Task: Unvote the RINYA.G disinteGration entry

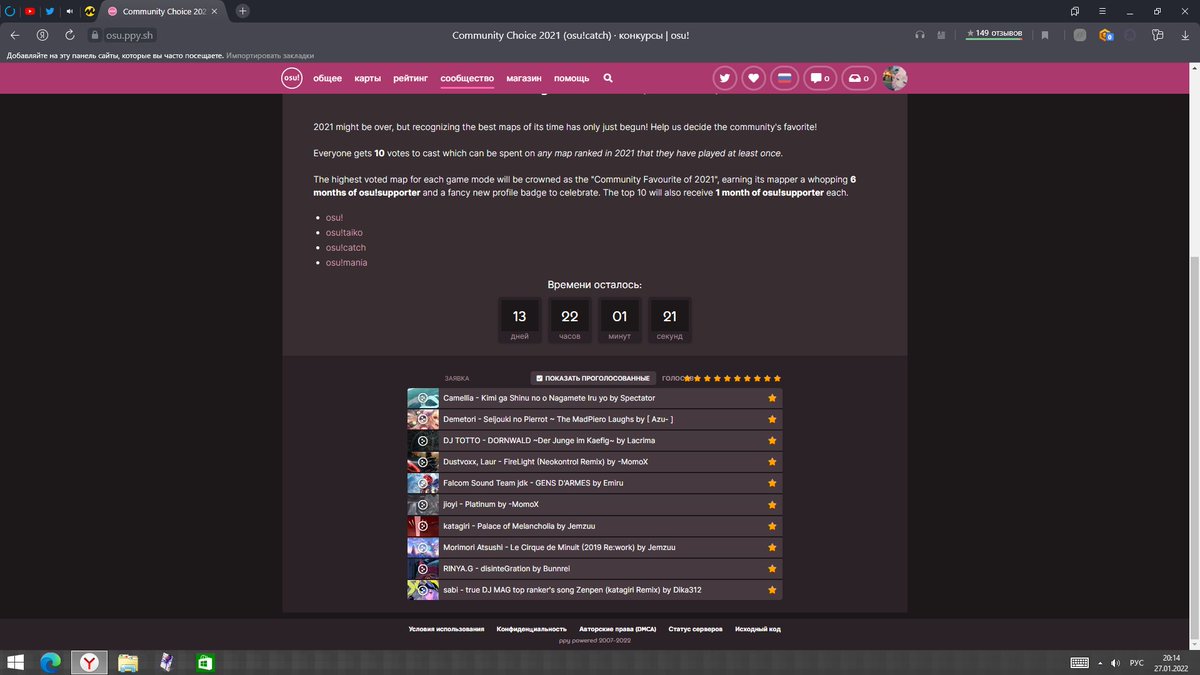Action: (772, 568)
